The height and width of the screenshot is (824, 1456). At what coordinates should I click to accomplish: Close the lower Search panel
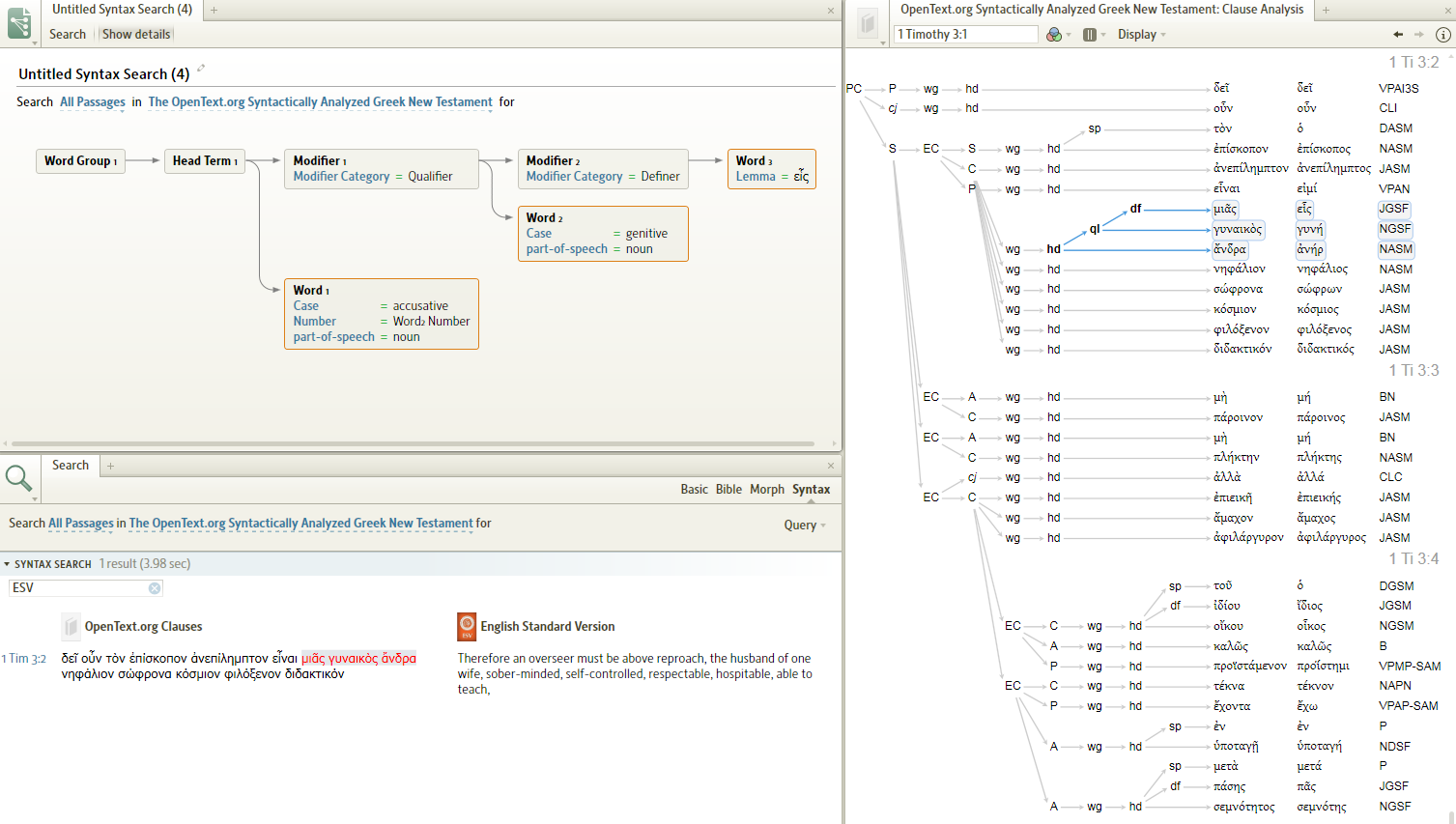(831, 466)
